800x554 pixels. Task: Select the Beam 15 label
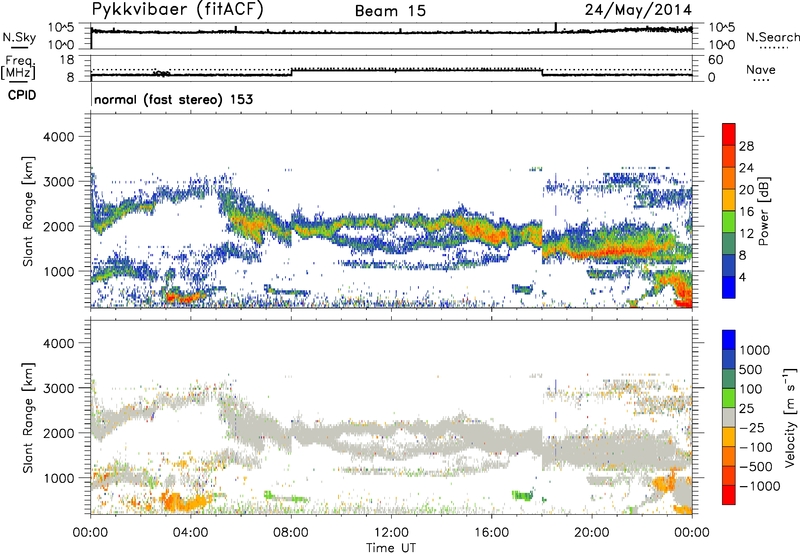(390, 11)
